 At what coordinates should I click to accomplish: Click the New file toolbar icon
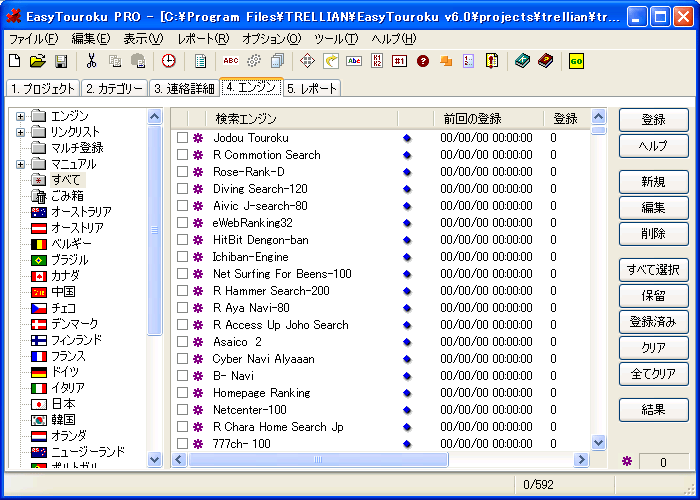[15, 61]
